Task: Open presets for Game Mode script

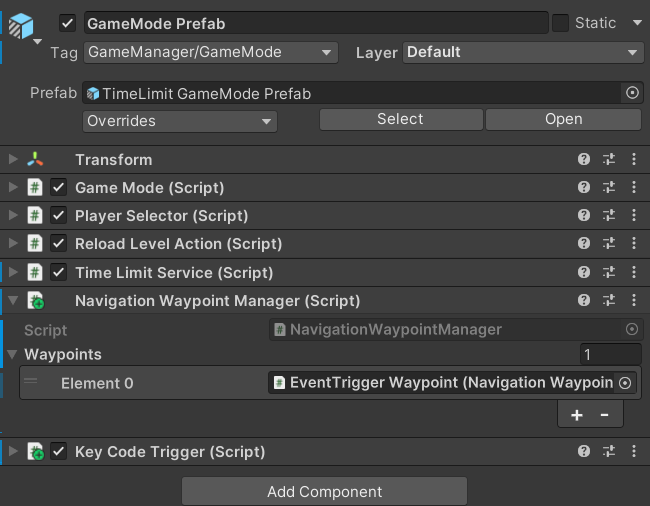Action: point(609,187)
